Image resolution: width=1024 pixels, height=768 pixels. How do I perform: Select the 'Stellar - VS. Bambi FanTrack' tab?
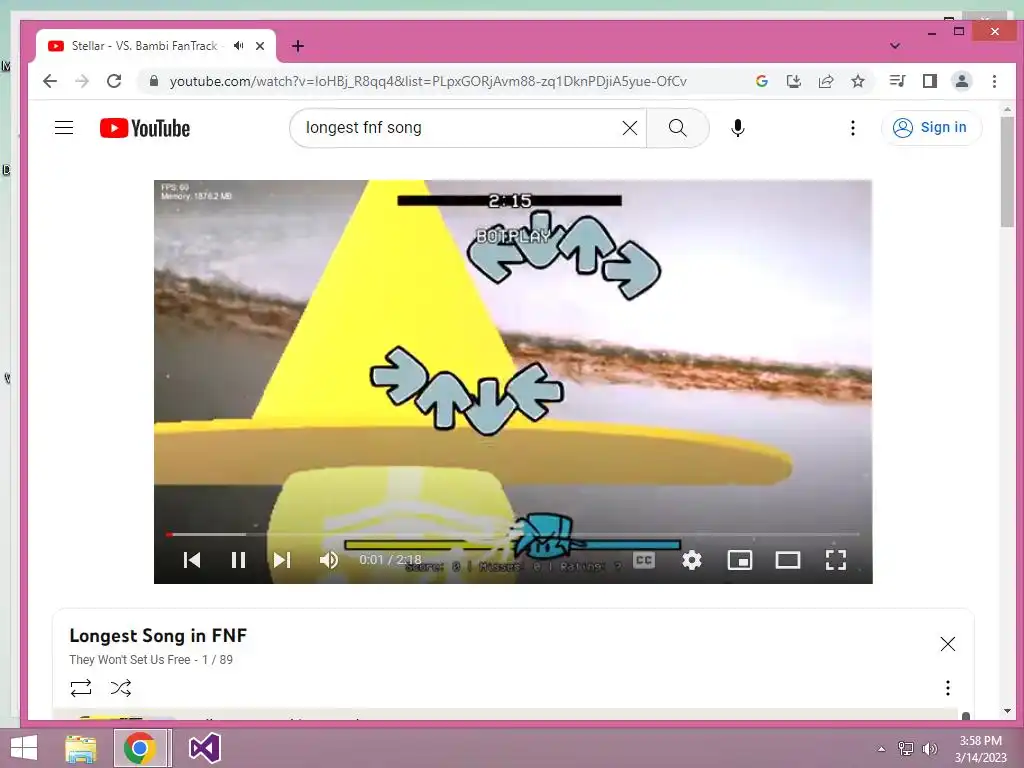tap(144, 46)
